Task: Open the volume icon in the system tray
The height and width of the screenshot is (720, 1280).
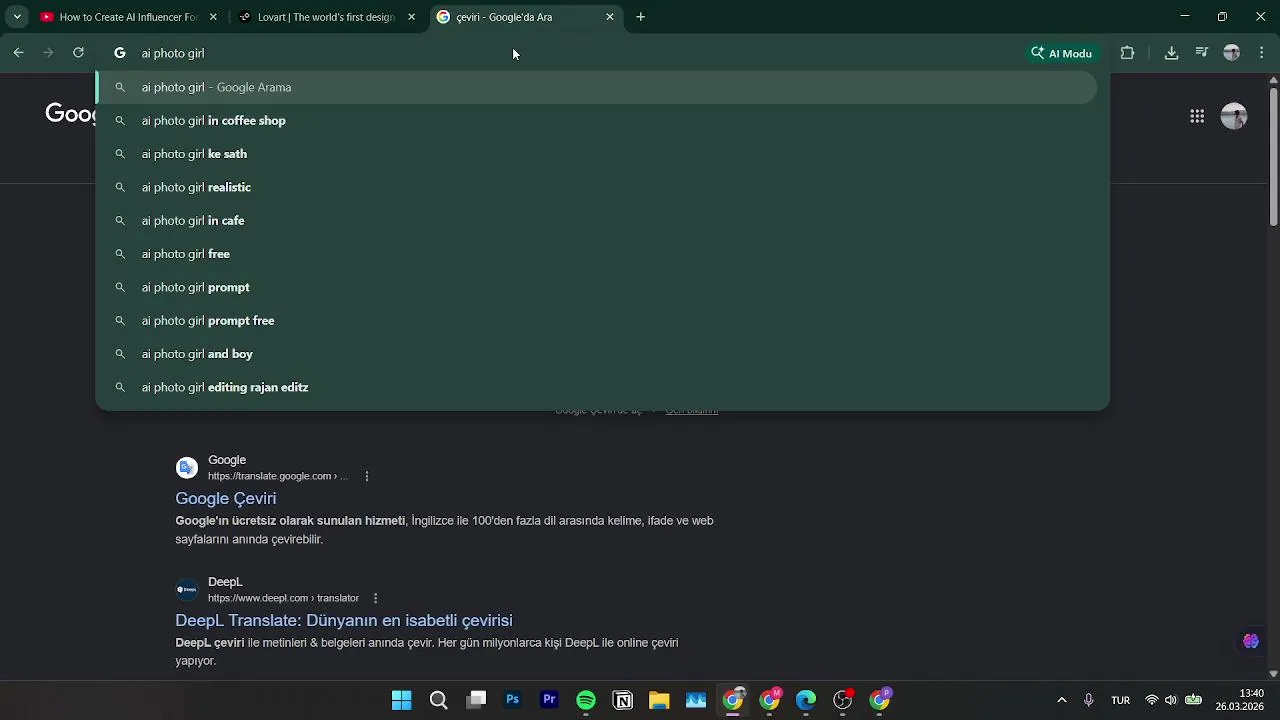Action: [x=1171, y=700]
